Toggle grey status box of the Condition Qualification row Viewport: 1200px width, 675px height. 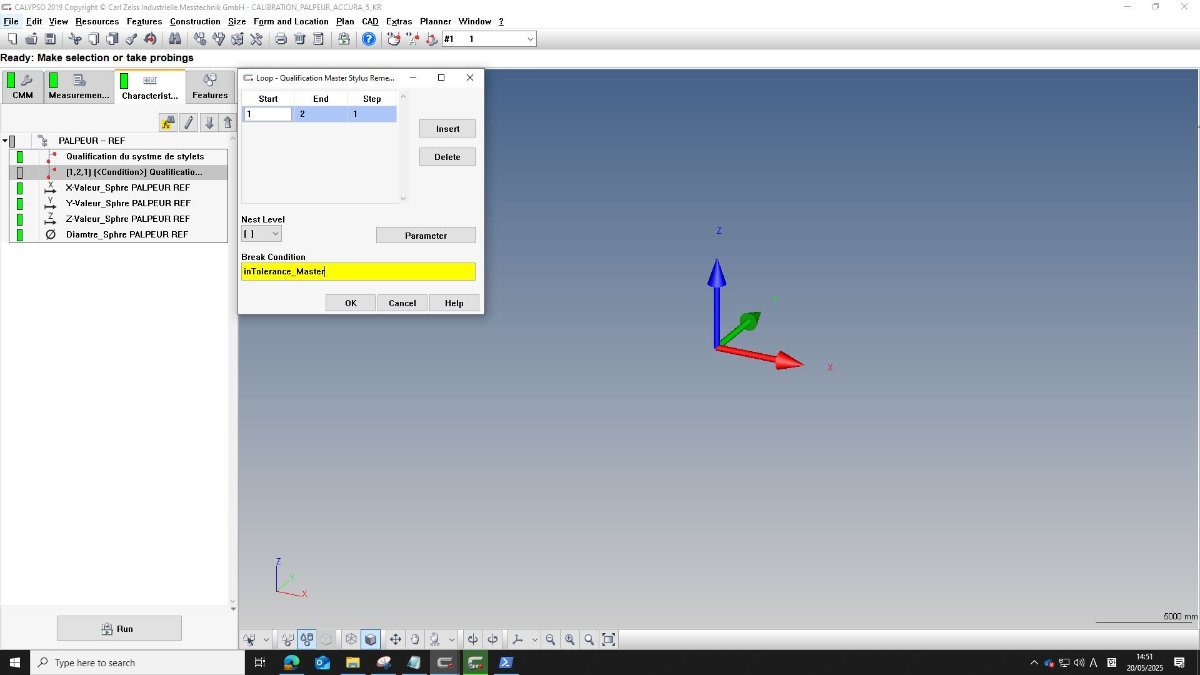(x=20, y=172)
